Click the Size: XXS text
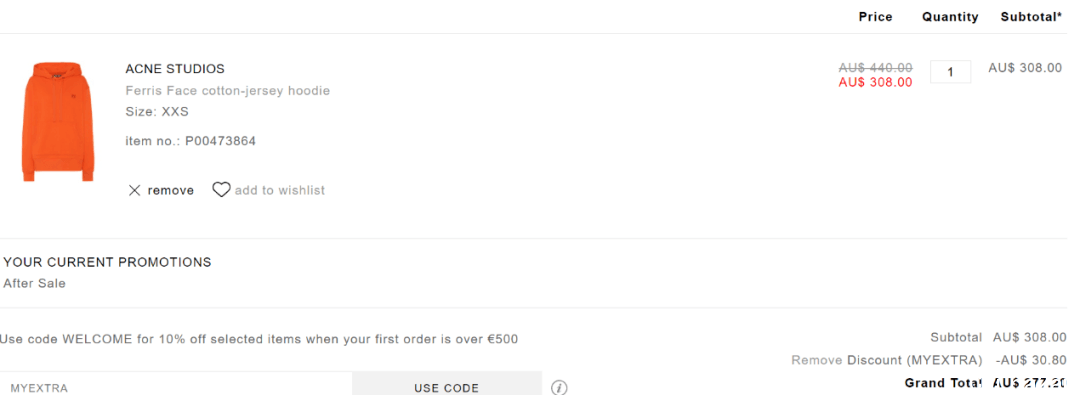Viewport: 1080px width, 395px height. point(157,111)
